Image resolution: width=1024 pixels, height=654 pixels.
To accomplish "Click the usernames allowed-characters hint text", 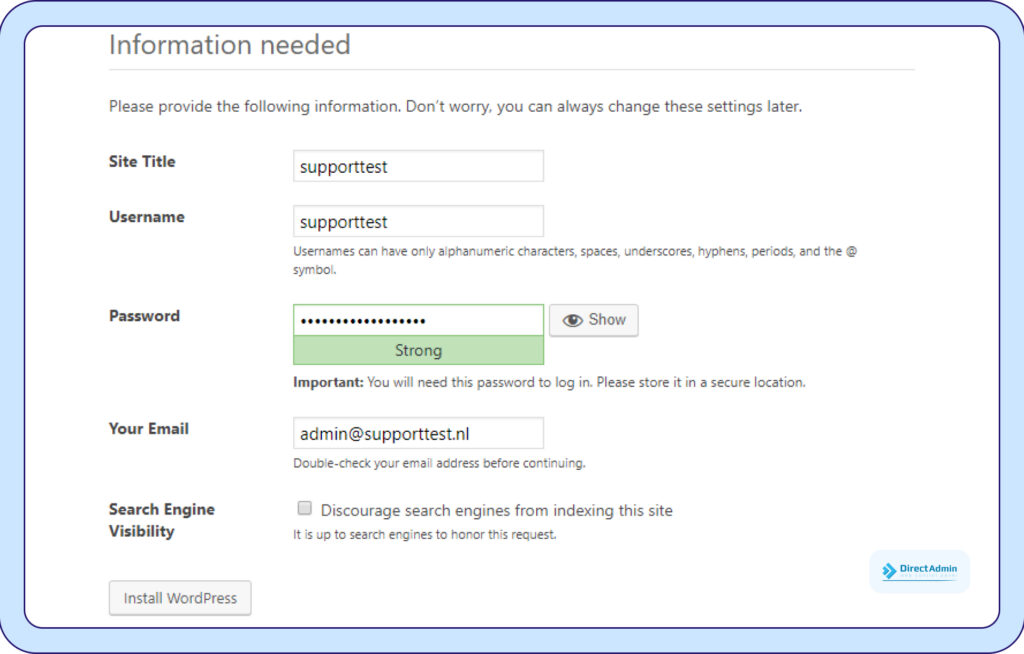I will point(575,260).
